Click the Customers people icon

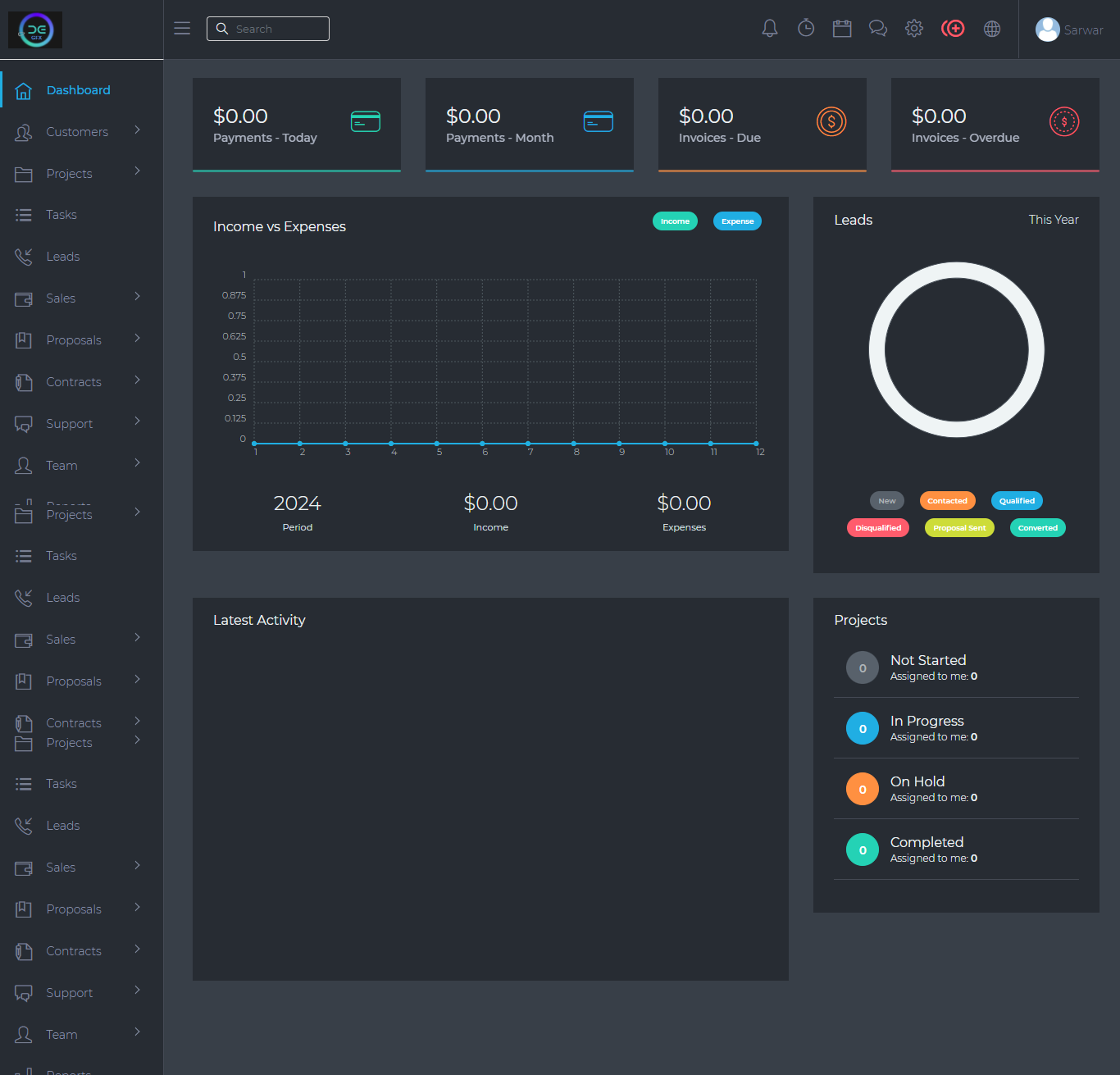24,132
